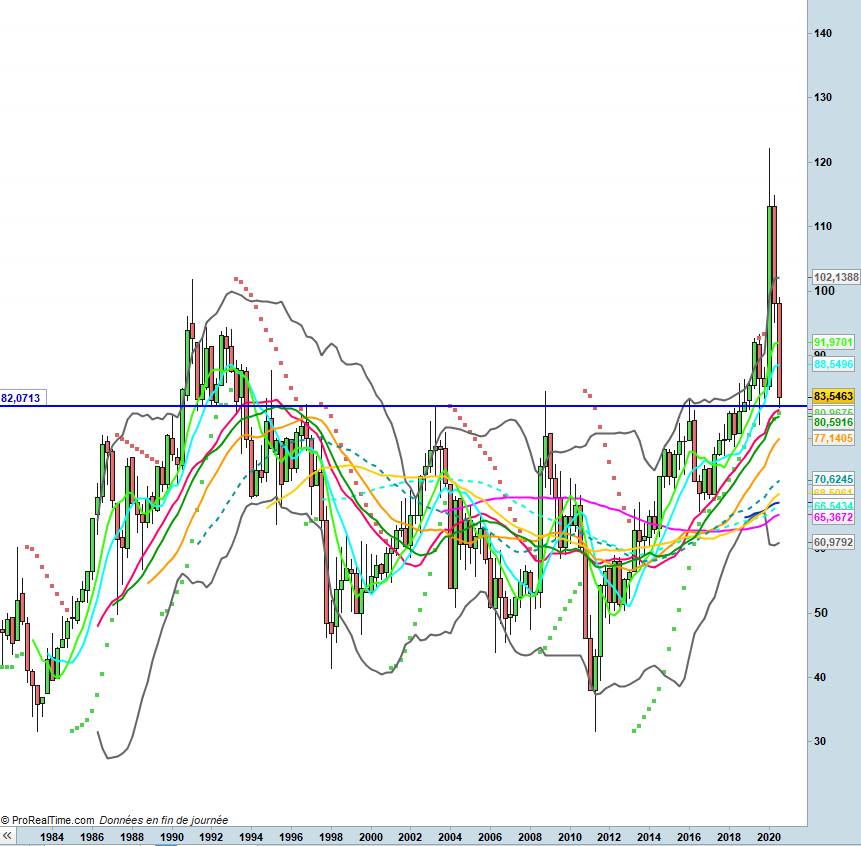The image size is (861, 846).
Task: Click the 110 price axis tick
Action: coord(823,226)
